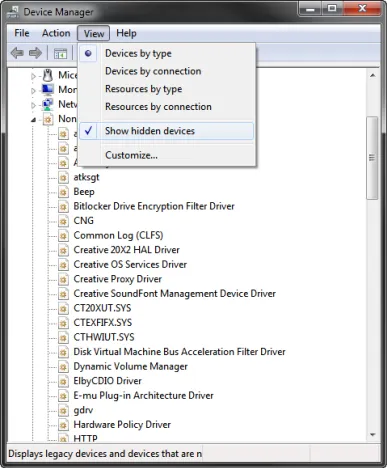Click the icon beside CTEXFIFX.SYS
This screenshot has width=387, height=468.
[x=63, y=323]
